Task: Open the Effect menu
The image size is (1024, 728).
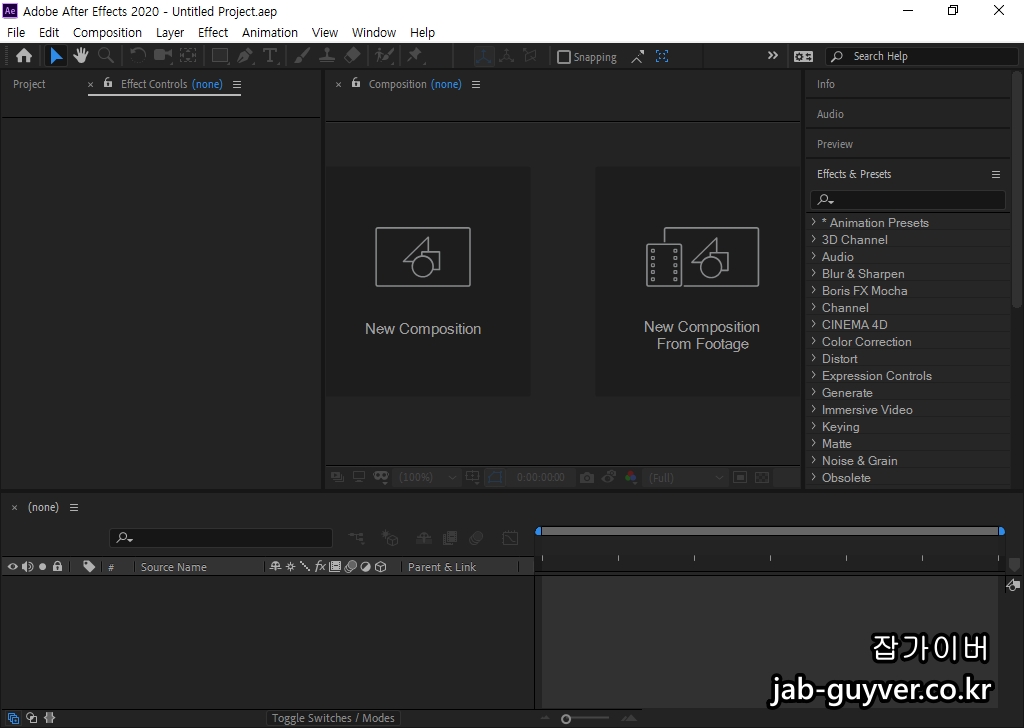Action: coord(213,33)
